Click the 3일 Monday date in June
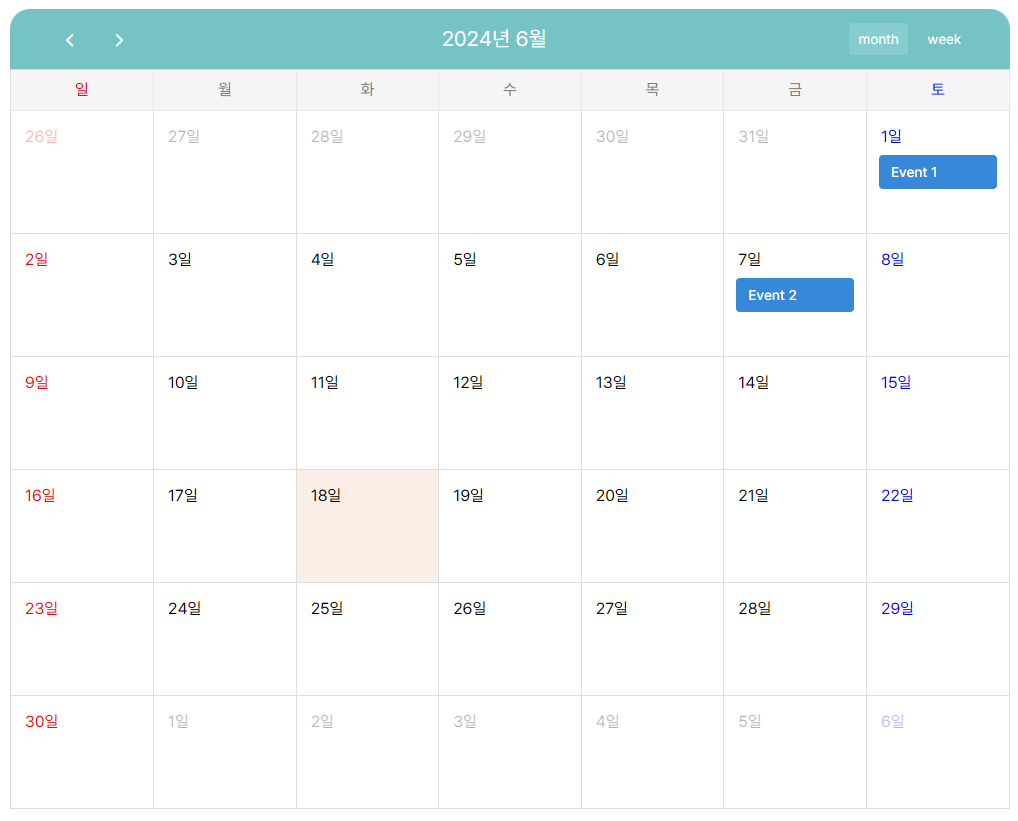The height and width of the screenshot is (821, 1018). coord(180,260)
